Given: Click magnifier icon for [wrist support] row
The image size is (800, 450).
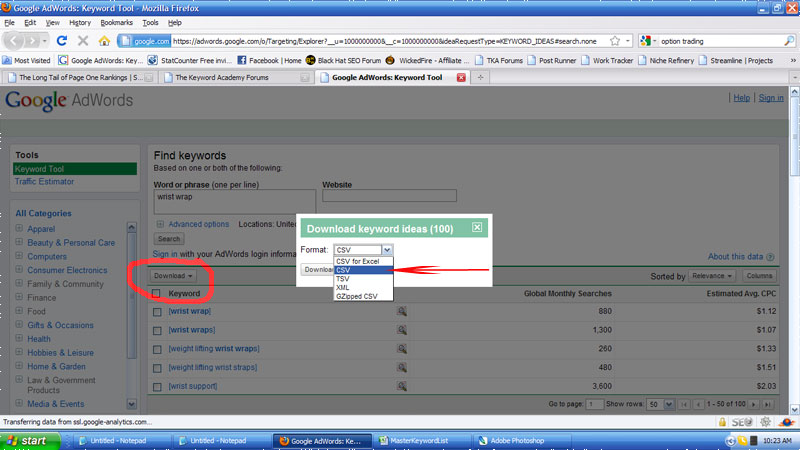Looking at the screenshot, I should [x=402, y=386].
